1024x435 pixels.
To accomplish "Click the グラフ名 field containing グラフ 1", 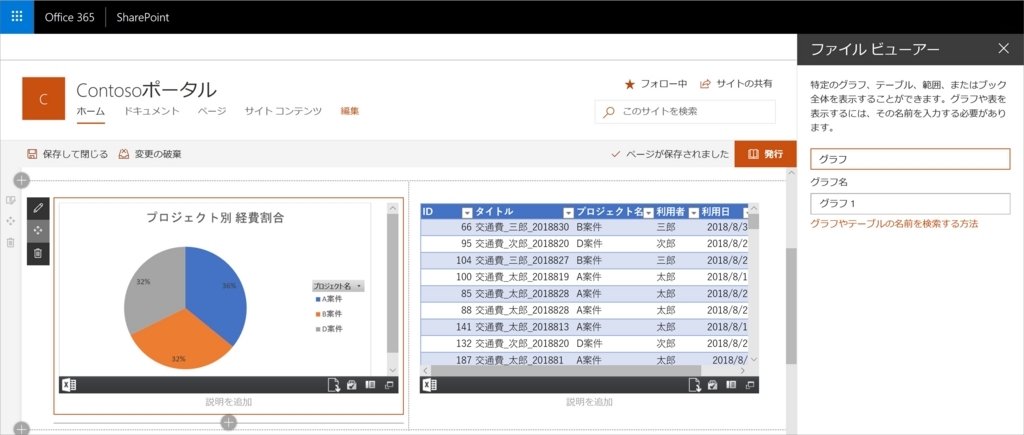I will pyautogui.click(x=910, y=204).
